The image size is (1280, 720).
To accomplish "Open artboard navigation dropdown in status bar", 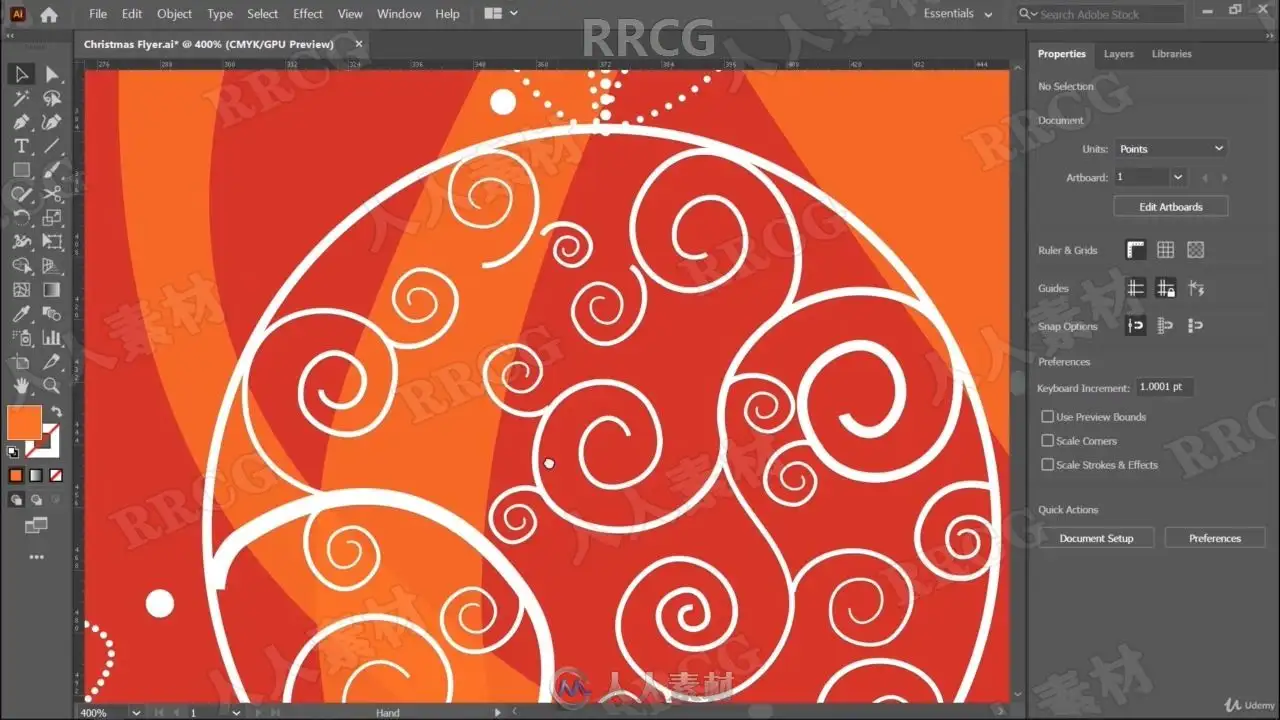I will [x=236, y=713].
